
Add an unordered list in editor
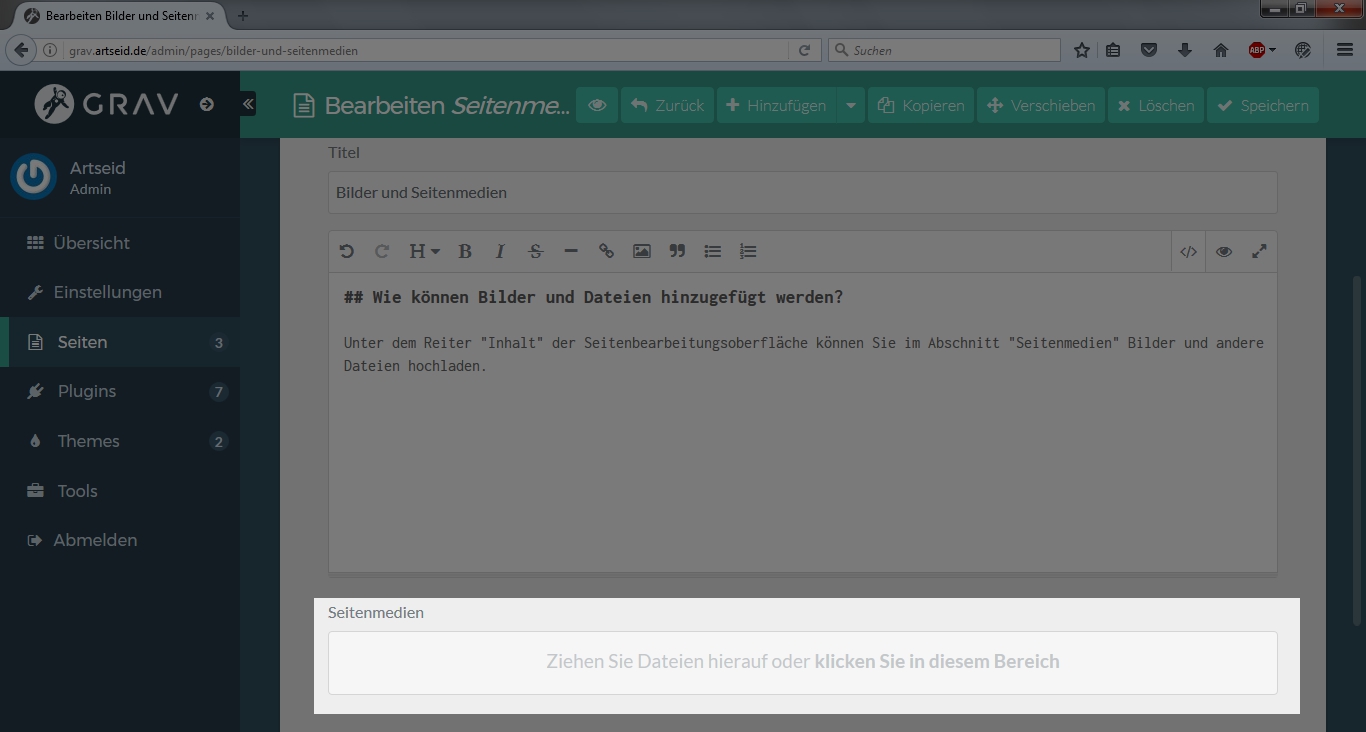[x=713, y=252]
